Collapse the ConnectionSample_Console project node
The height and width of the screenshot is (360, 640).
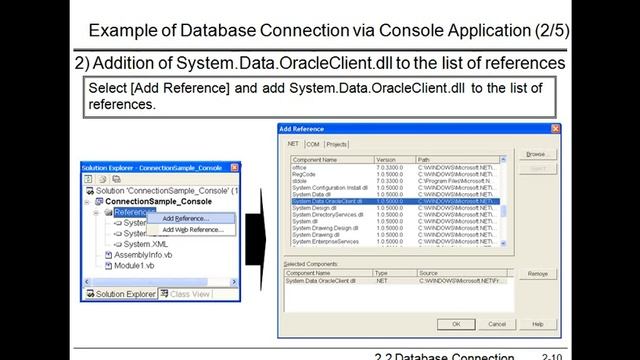click(87, 202)
